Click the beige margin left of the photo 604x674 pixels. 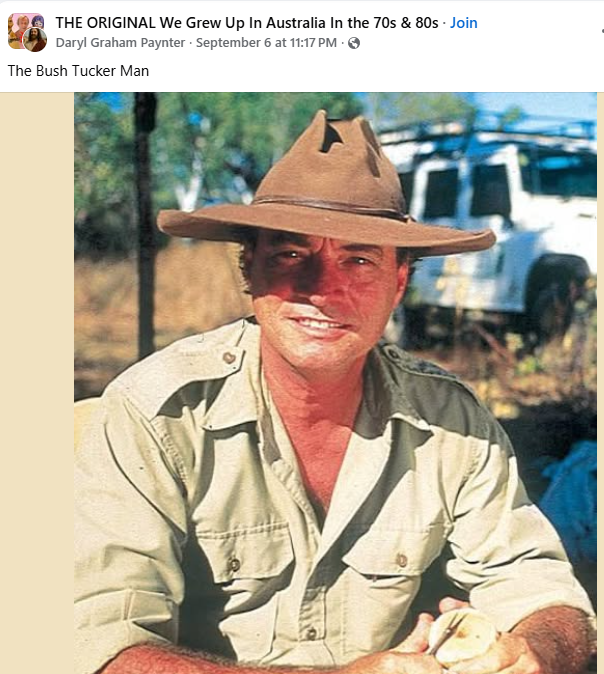tap(37, 383)
